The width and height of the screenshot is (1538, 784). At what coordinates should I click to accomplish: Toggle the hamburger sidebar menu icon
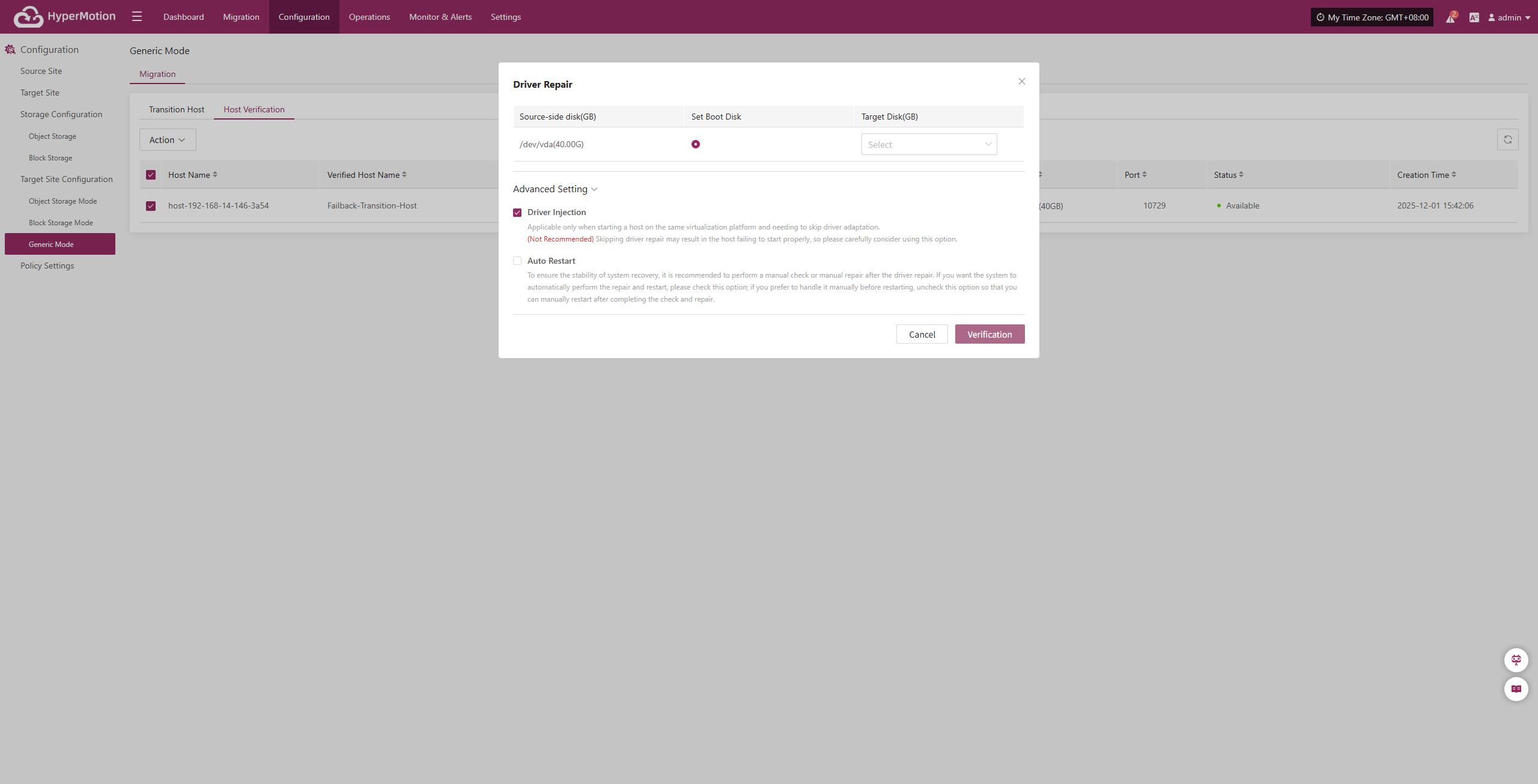[137, 17]
